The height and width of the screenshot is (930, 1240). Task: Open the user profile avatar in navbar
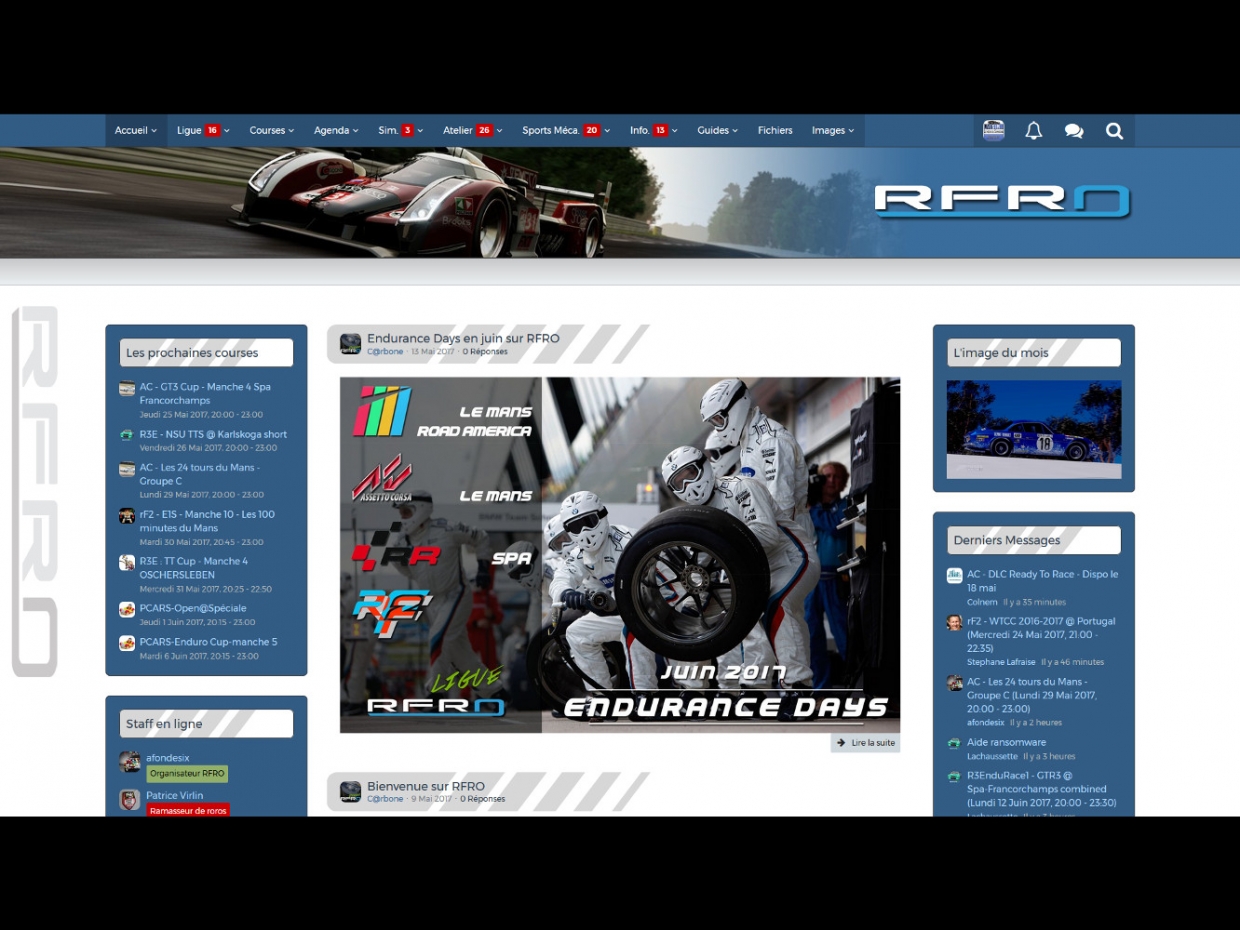point(993,131)
